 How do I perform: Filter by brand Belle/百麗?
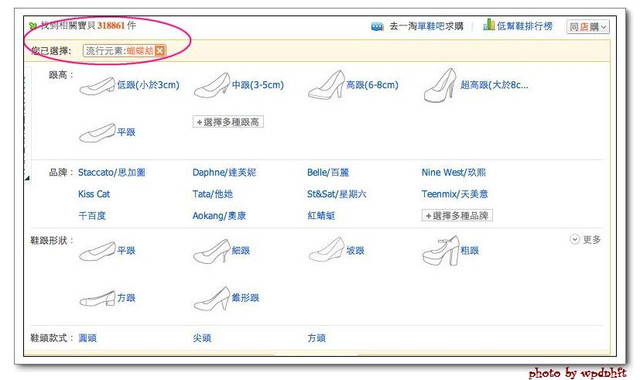[328, 172]
